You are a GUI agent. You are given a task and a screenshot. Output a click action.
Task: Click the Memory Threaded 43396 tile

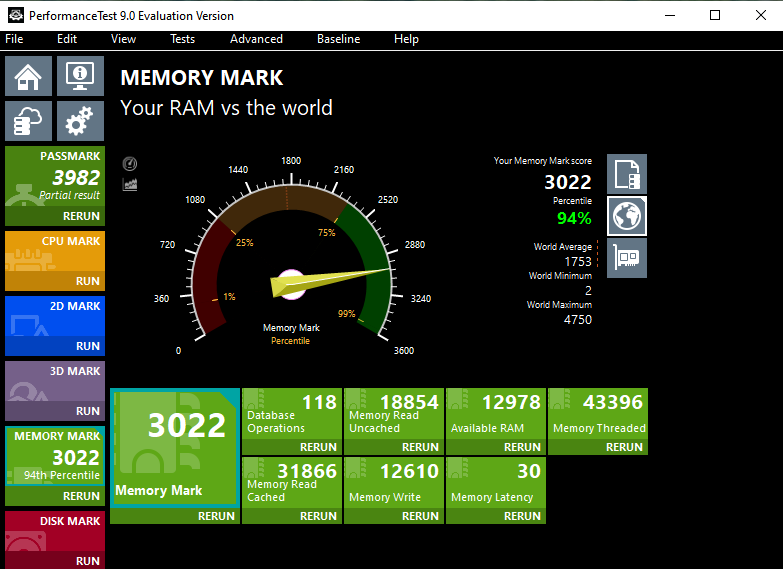coord(598,414)
